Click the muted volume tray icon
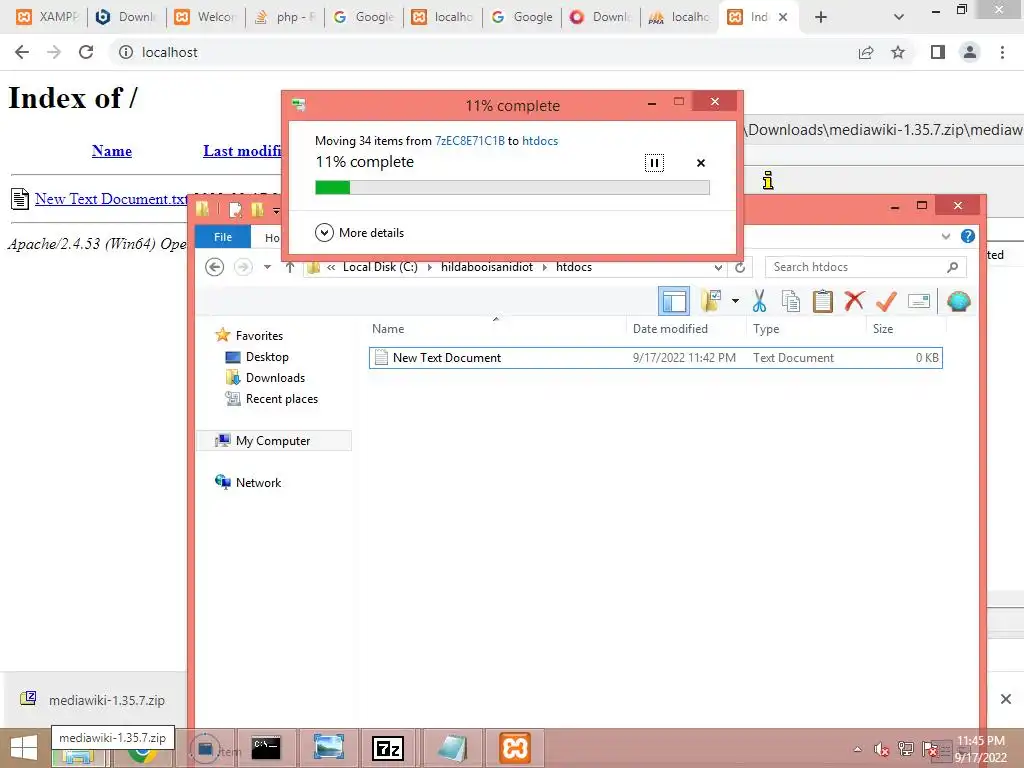 pyautogui.click(x=881, y=749)
